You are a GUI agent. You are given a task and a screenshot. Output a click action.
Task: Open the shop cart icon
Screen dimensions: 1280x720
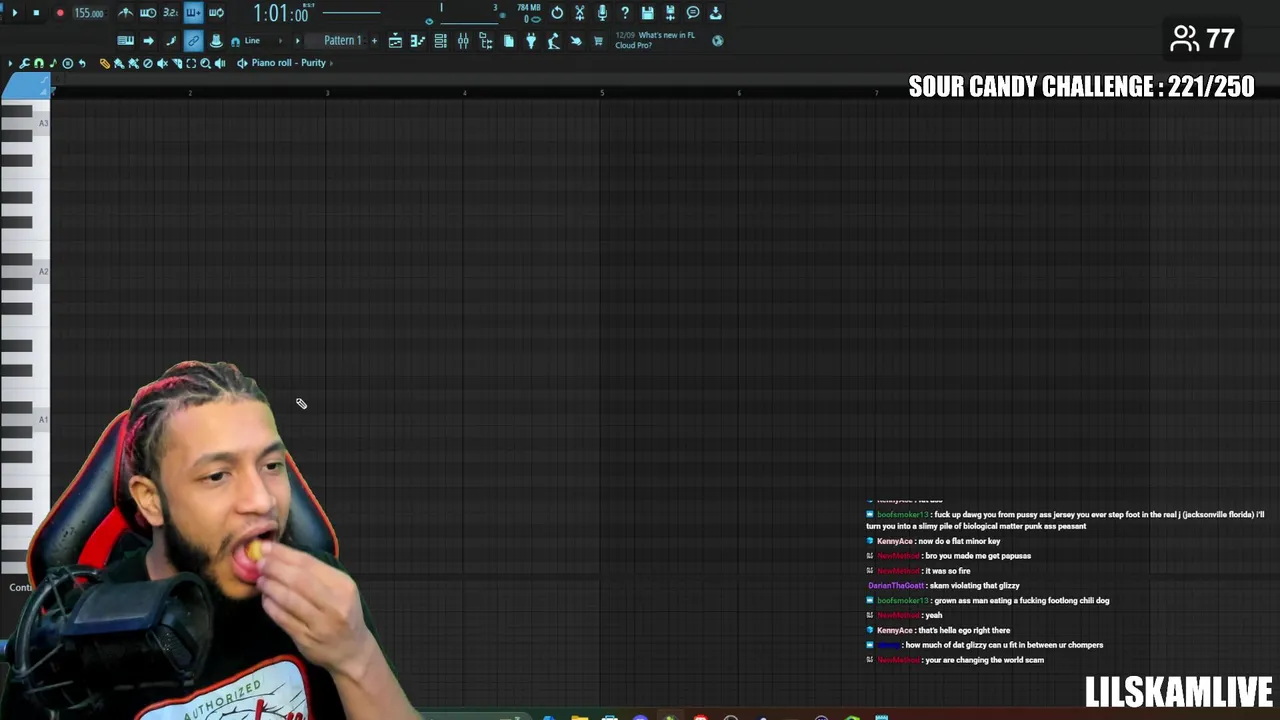(598, 41)
